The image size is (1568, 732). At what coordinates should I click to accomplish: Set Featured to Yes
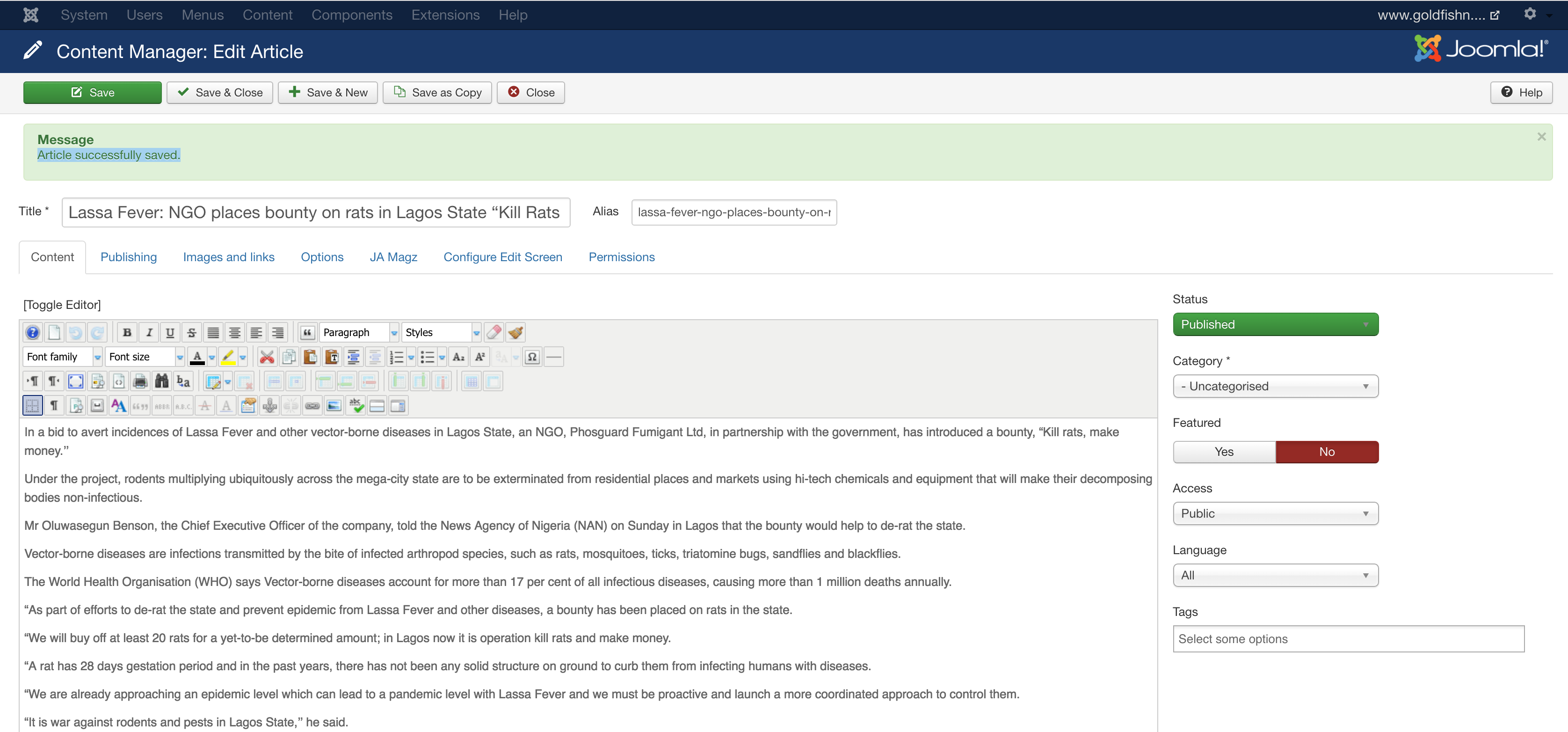pos(1224,452)
